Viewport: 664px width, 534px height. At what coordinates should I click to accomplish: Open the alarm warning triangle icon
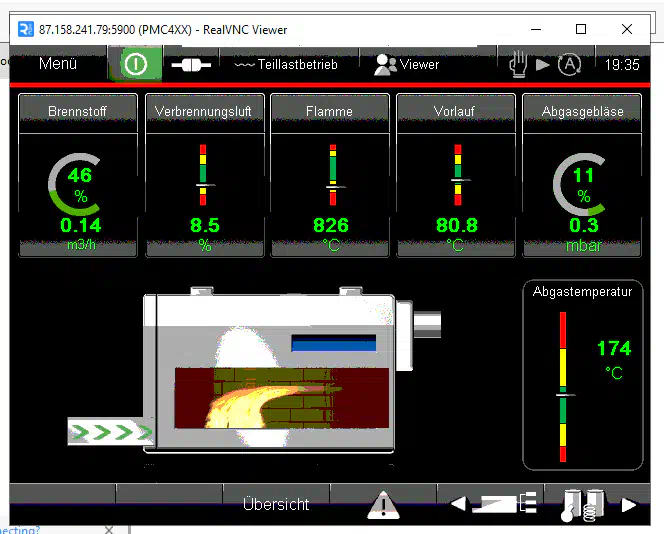[x=383, y=505]
